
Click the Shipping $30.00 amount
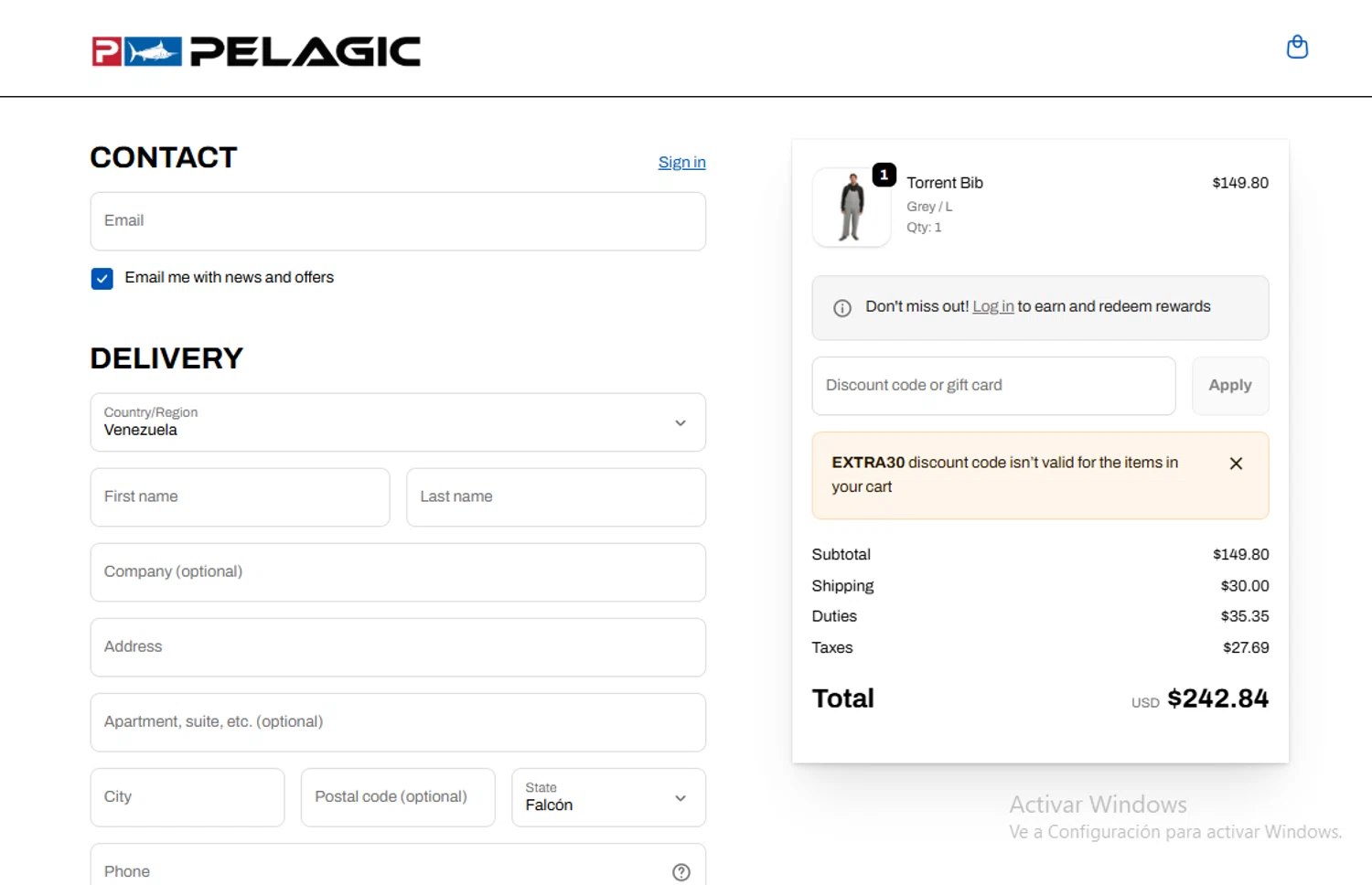point(1245,586)
